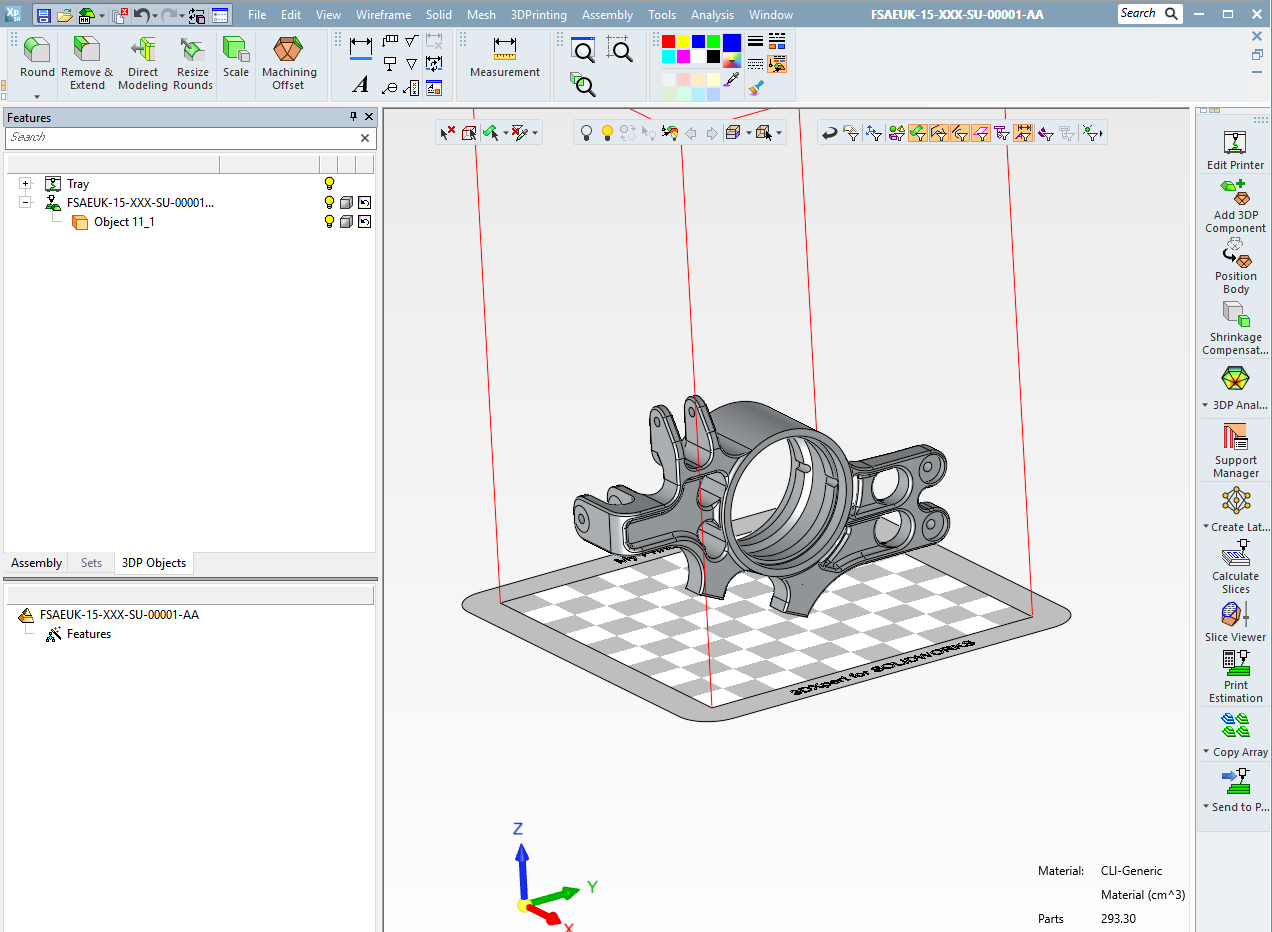Expand the Tray tree node

point(24,183)
